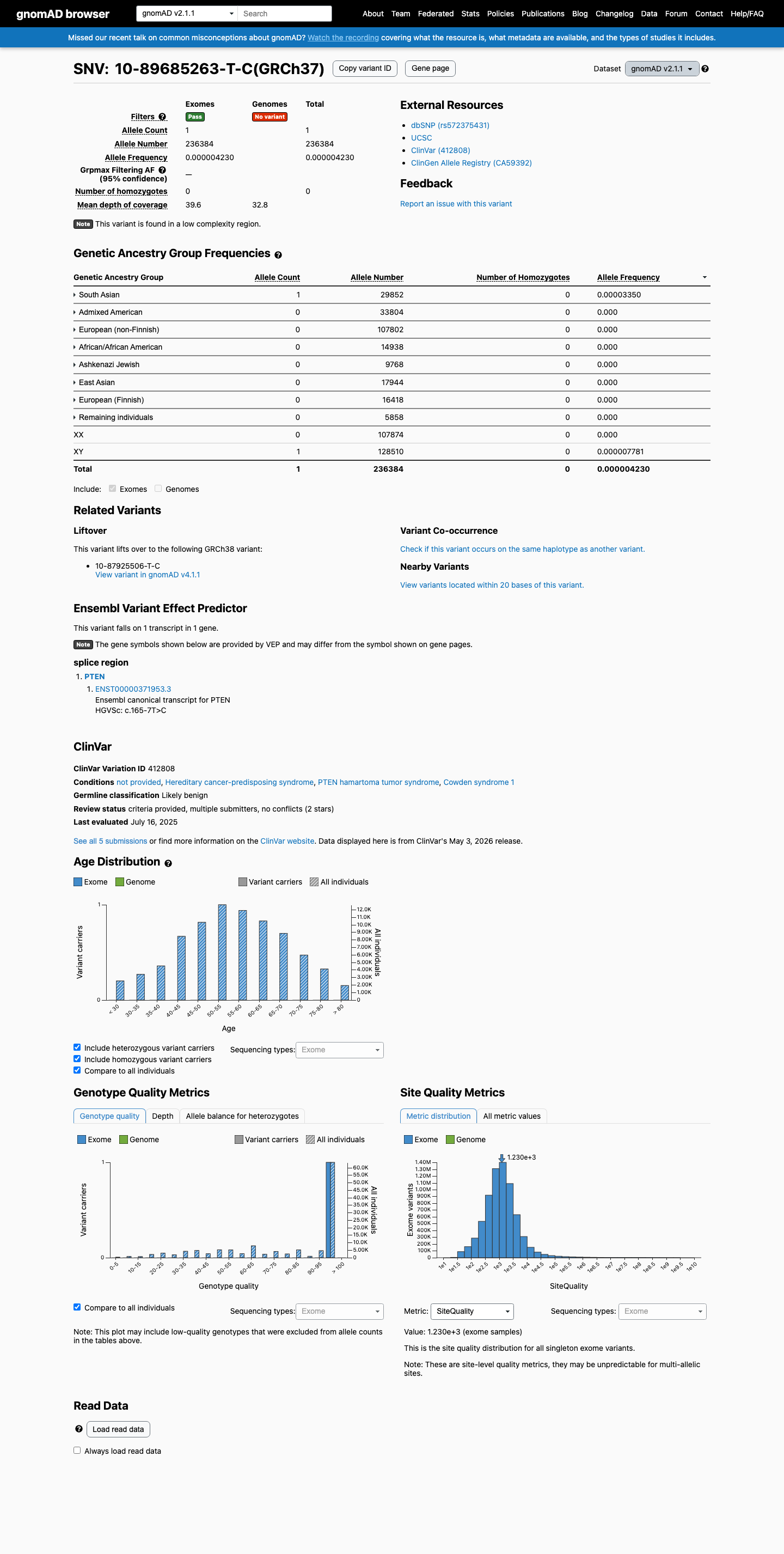The image size is (784, 1554).
Task: Toggle Include homozygous variant carriers checkbox
Action: pyautogui.click(x=77, y=1059)
